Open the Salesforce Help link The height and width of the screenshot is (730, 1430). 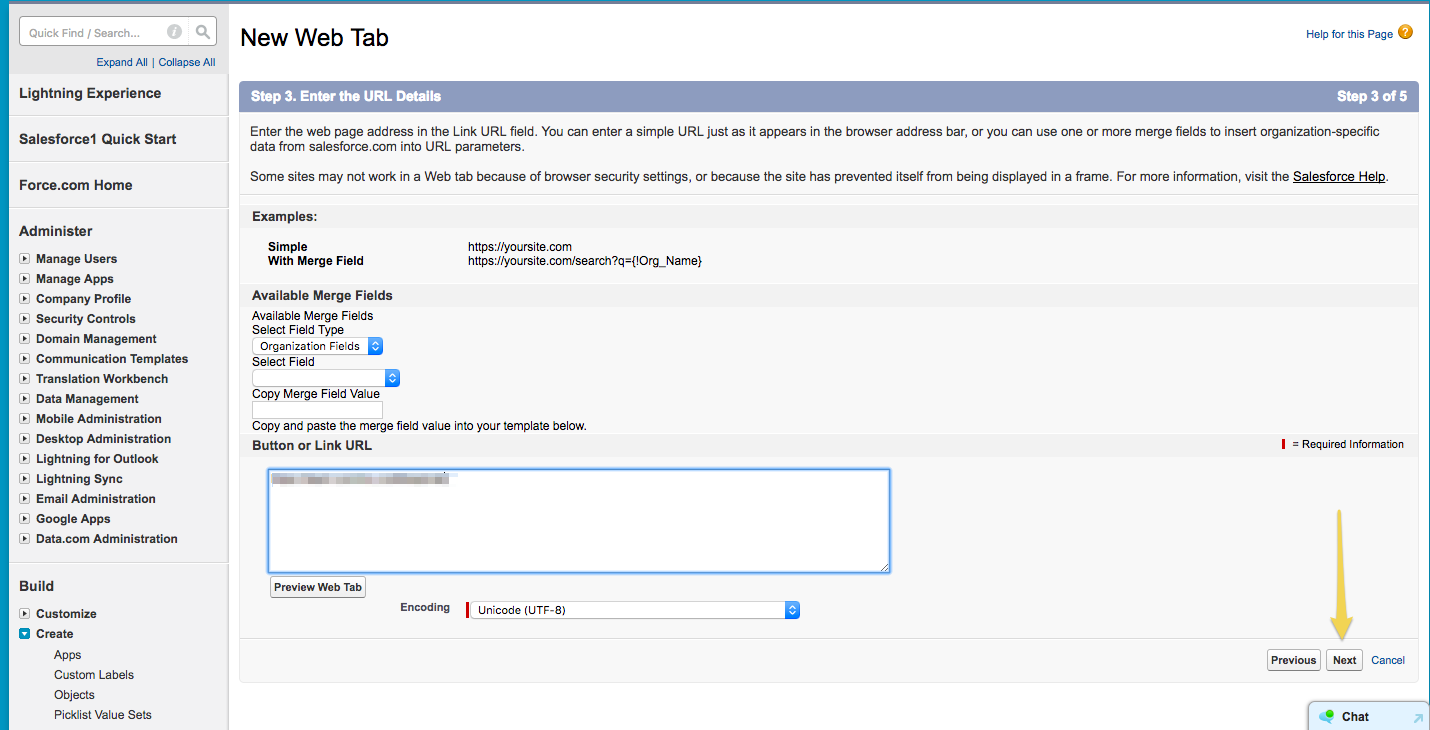coord(1339,176)
